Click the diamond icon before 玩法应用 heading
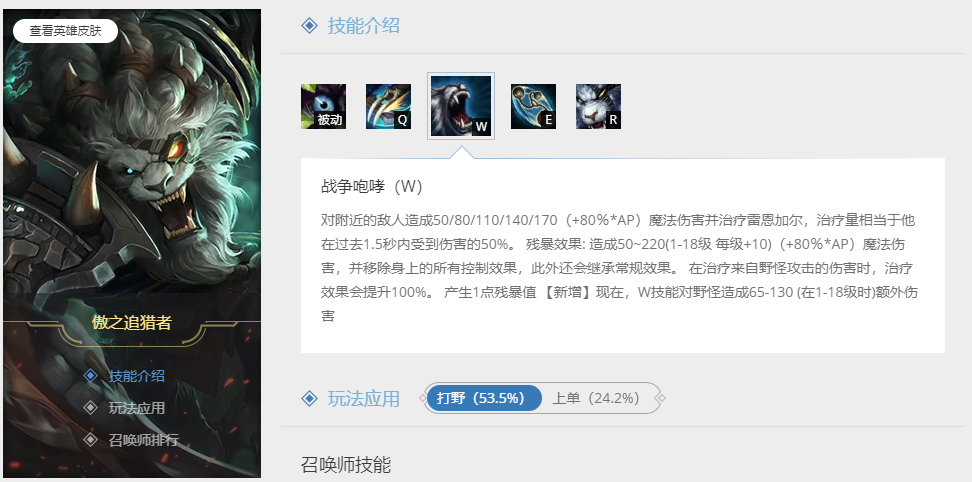 (309, 398)
